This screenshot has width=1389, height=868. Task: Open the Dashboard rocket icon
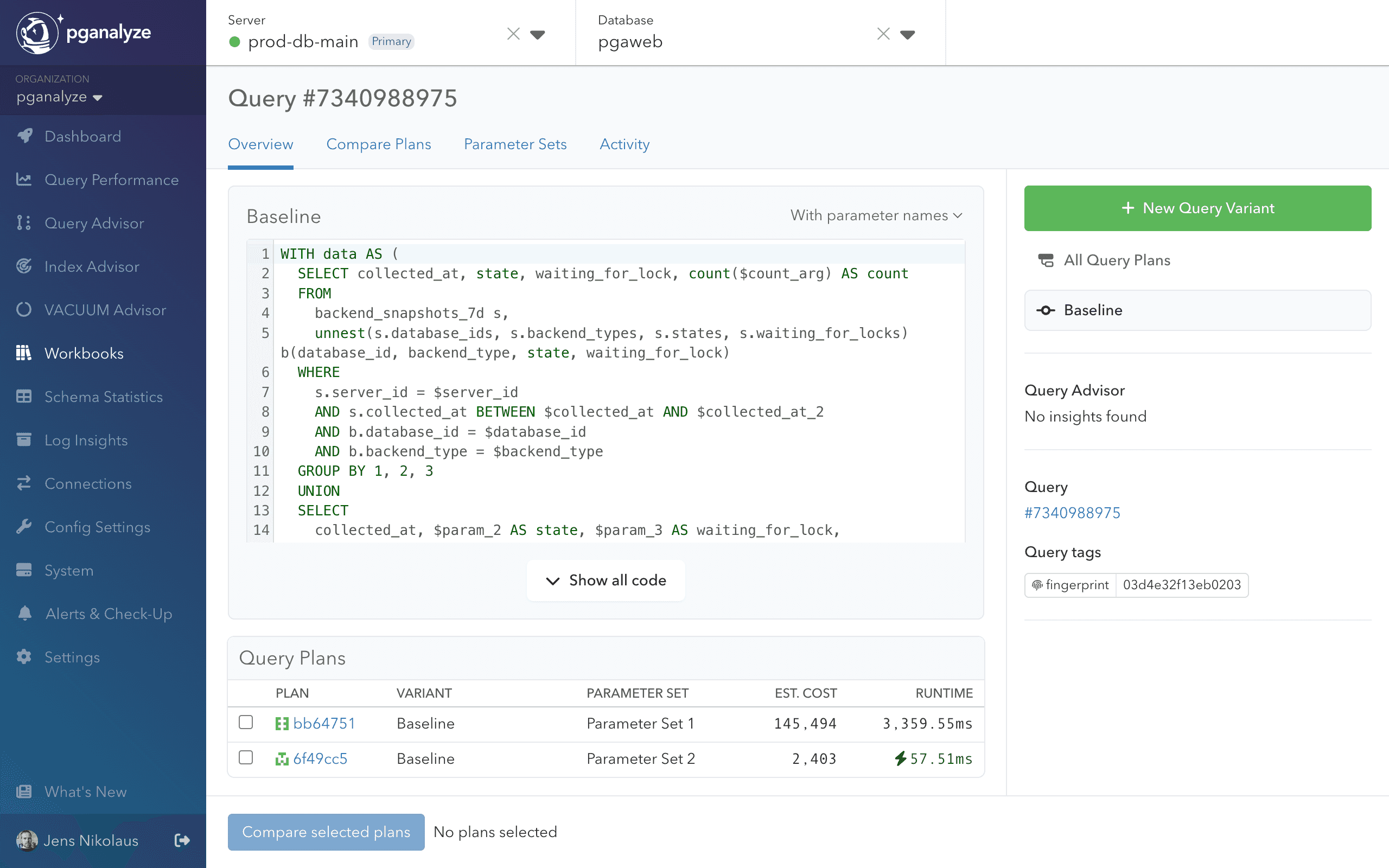coord(24,136)
